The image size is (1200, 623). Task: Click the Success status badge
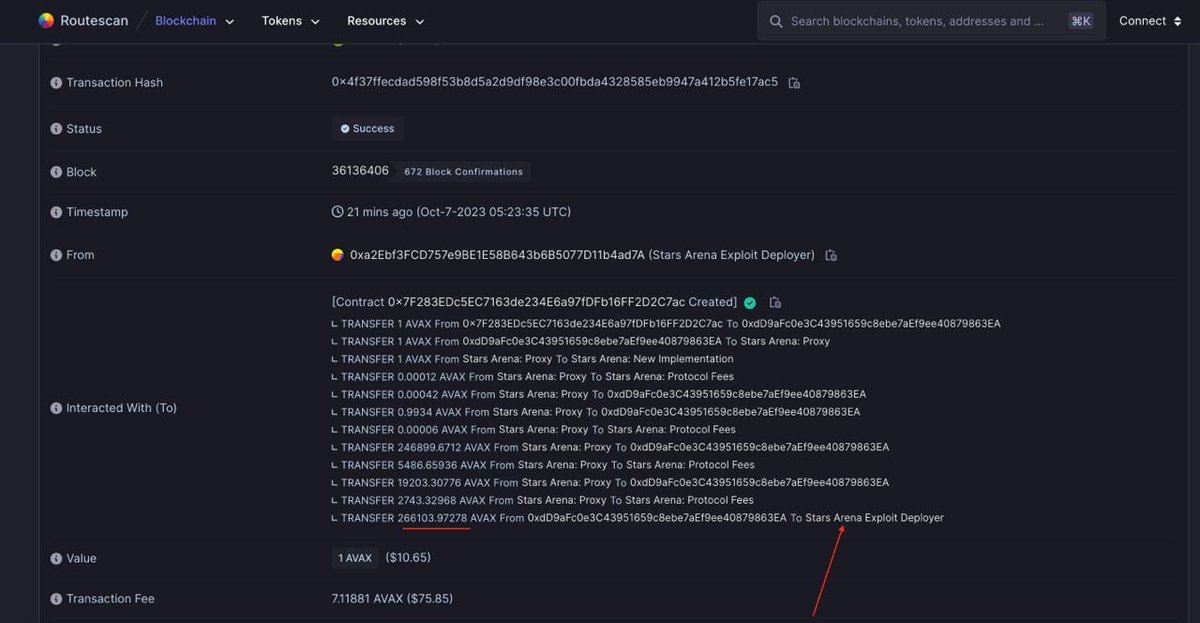click(368, 129)
